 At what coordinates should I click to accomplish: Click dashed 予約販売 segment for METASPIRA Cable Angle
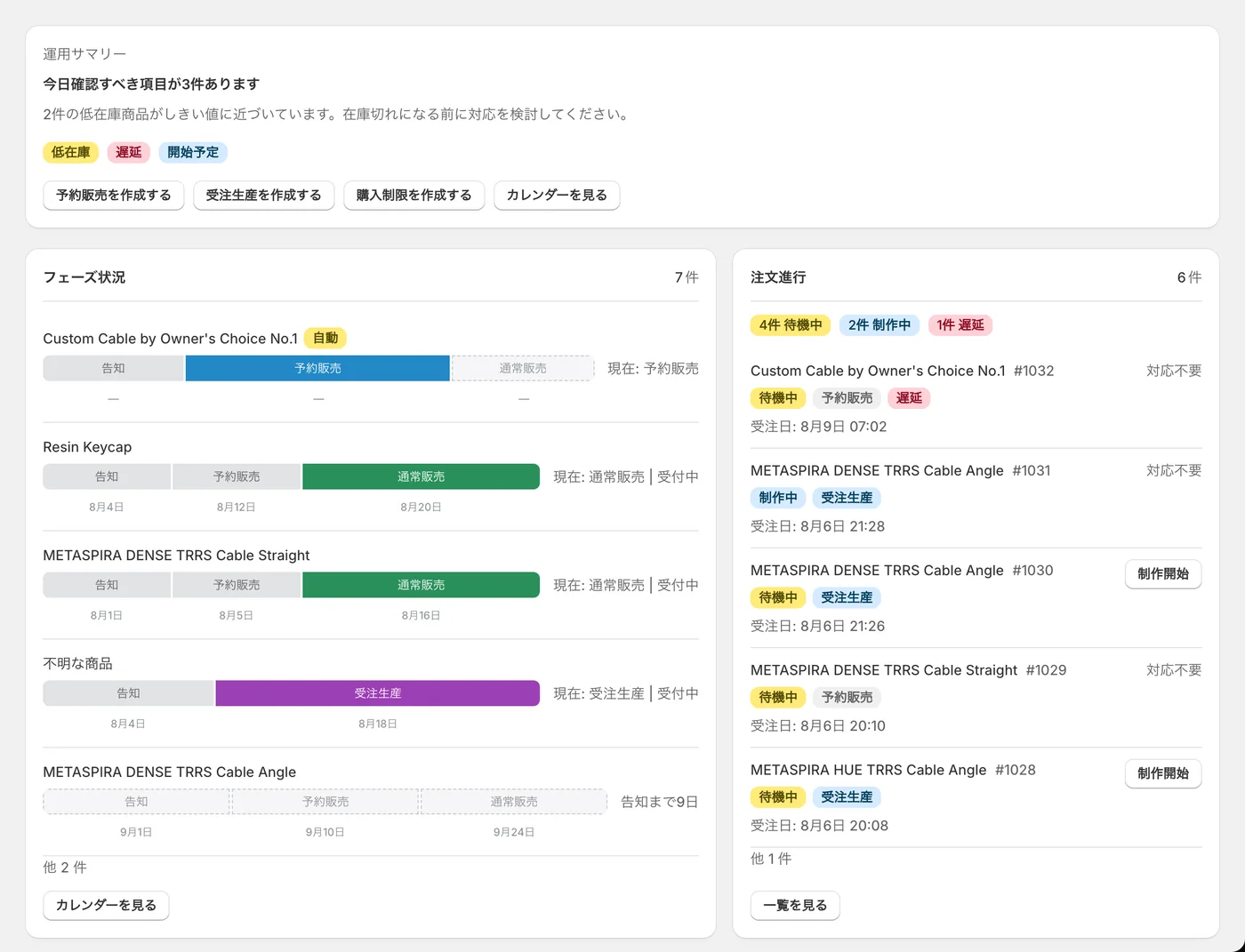coord(325,802)
